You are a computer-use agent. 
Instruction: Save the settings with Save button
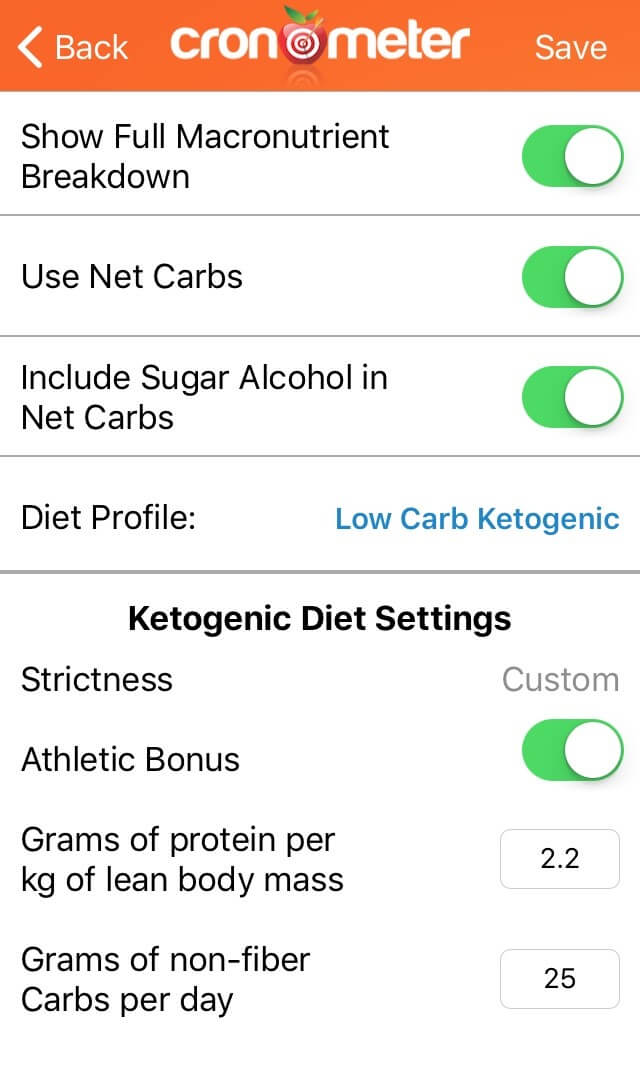pos(571,47)
